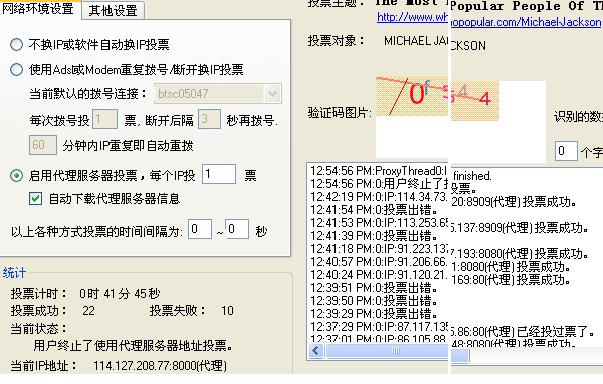Click the second time-interval field before 秒
Image resolution: width=603 pixels, height=384 pixels.
237,229
